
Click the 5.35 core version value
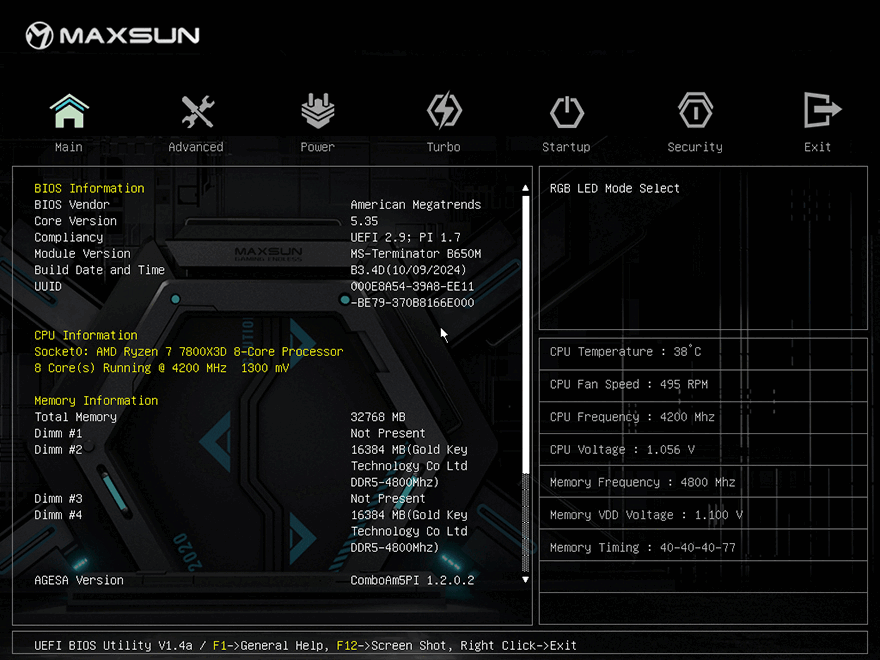364,221
